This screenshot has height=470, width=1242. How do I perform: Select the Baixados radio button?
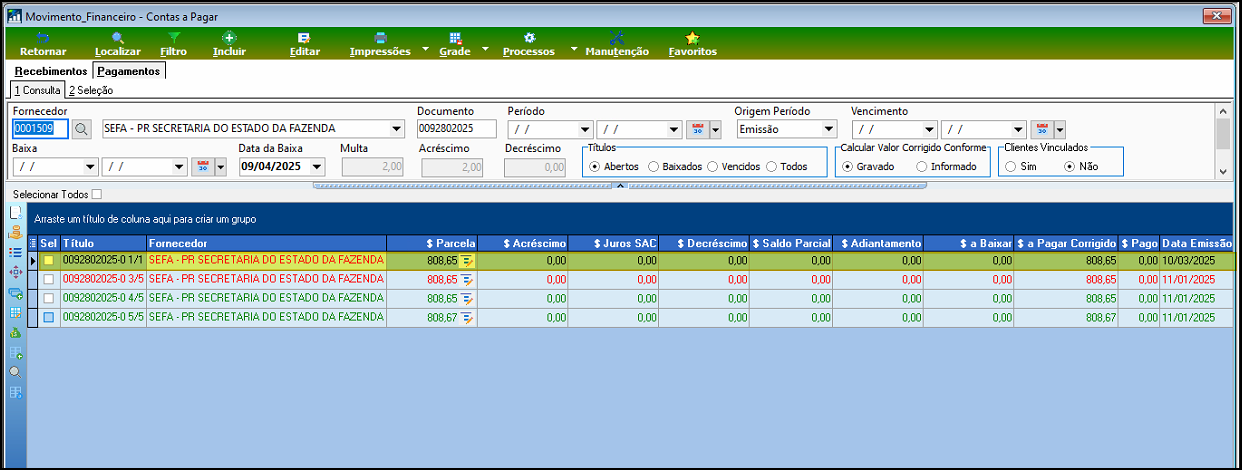coord(654,167)
